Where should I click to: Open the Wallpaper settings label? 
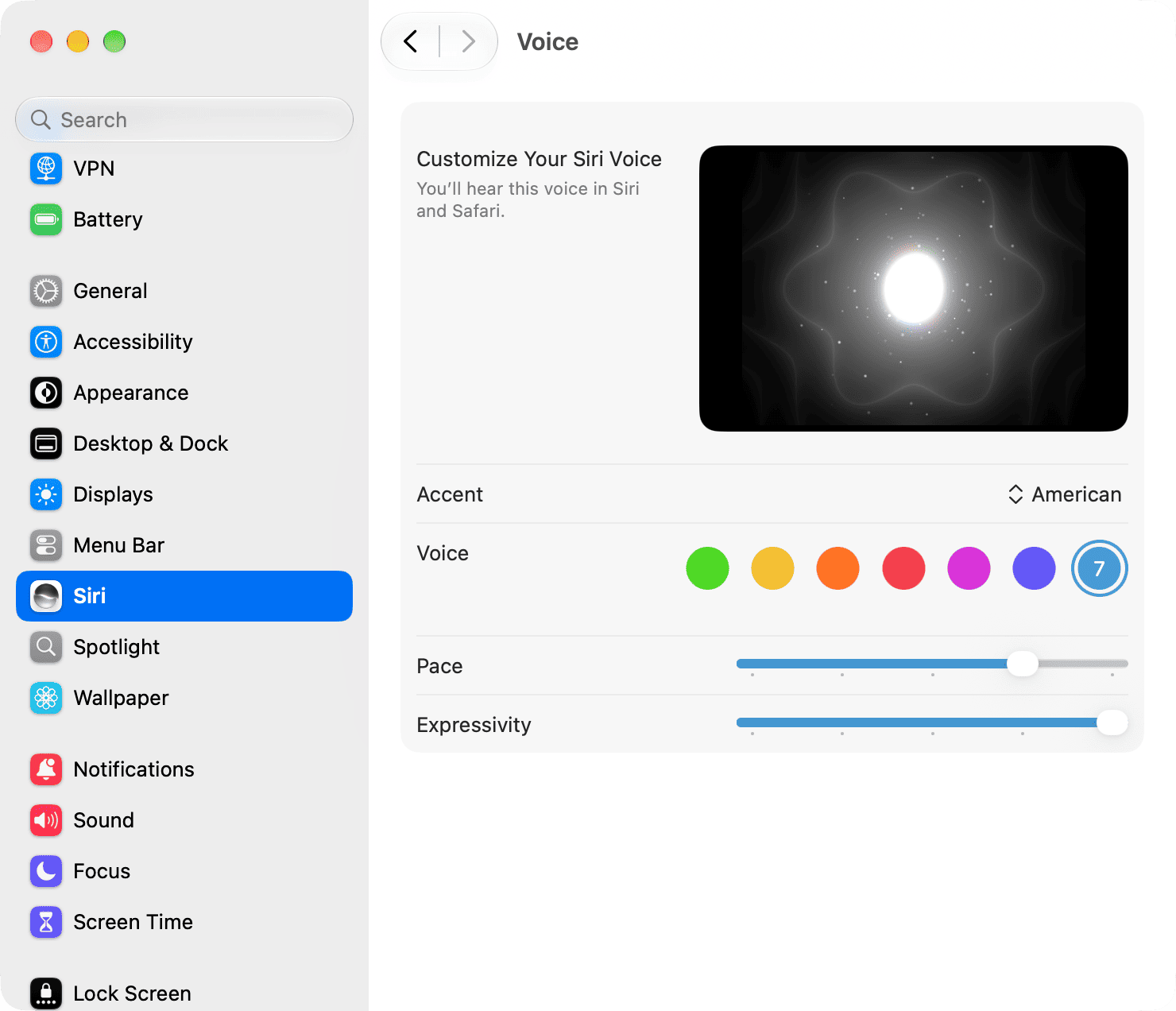pyautogui.click(x=122, y=698)
